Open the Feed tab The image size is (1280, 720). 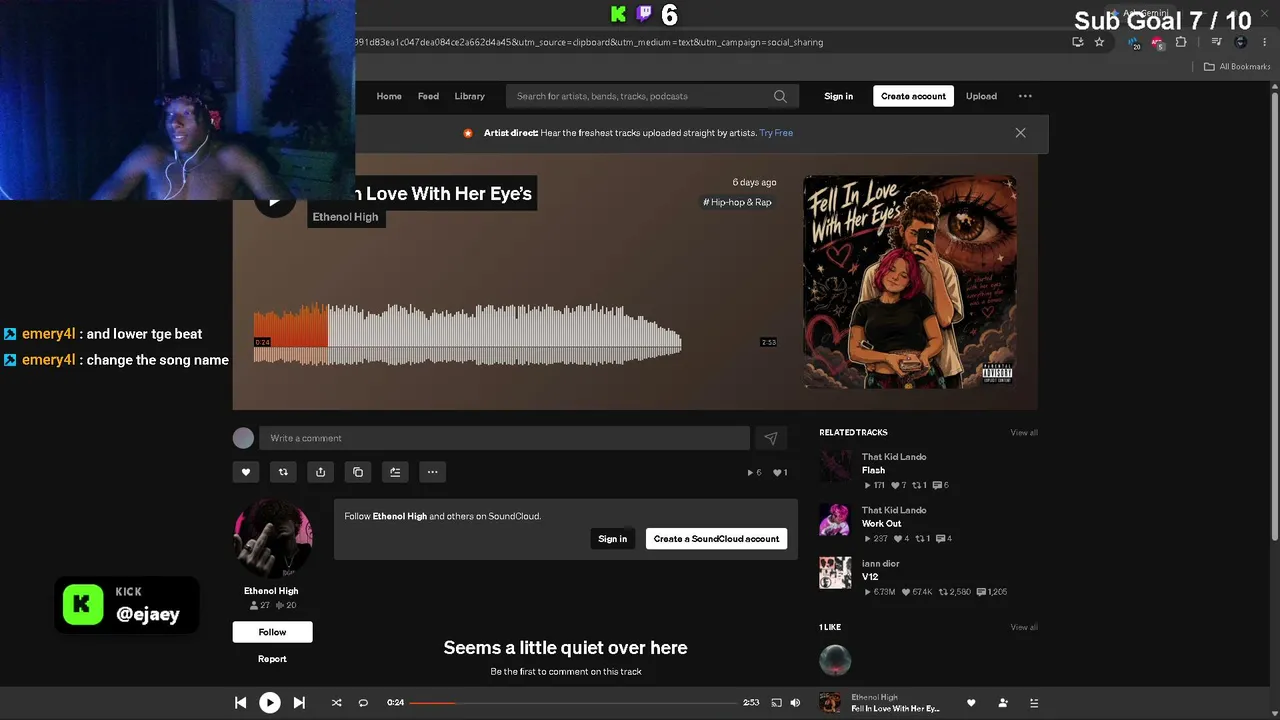click(x=428, y=96)
